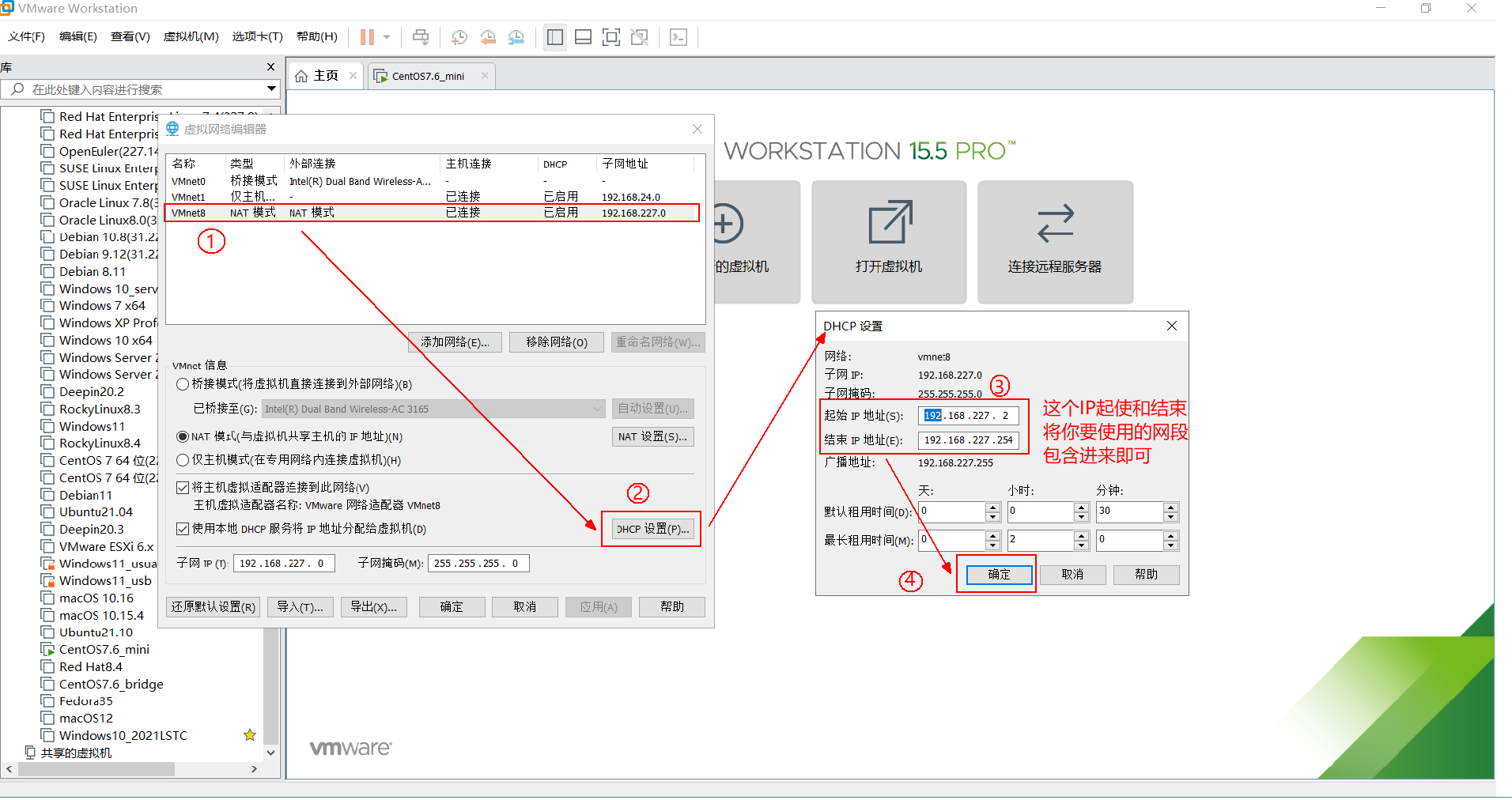Click the star icon beside Windows10_2021LSTC

[250, 735]
